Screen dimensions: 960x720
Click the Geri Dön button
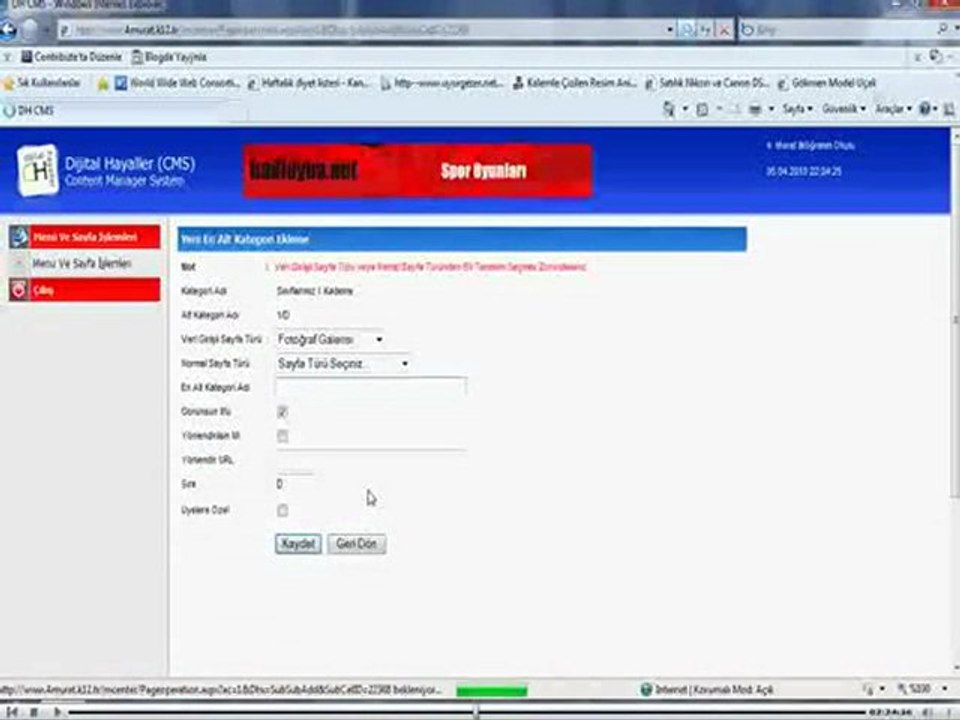[x=356, y=544]
